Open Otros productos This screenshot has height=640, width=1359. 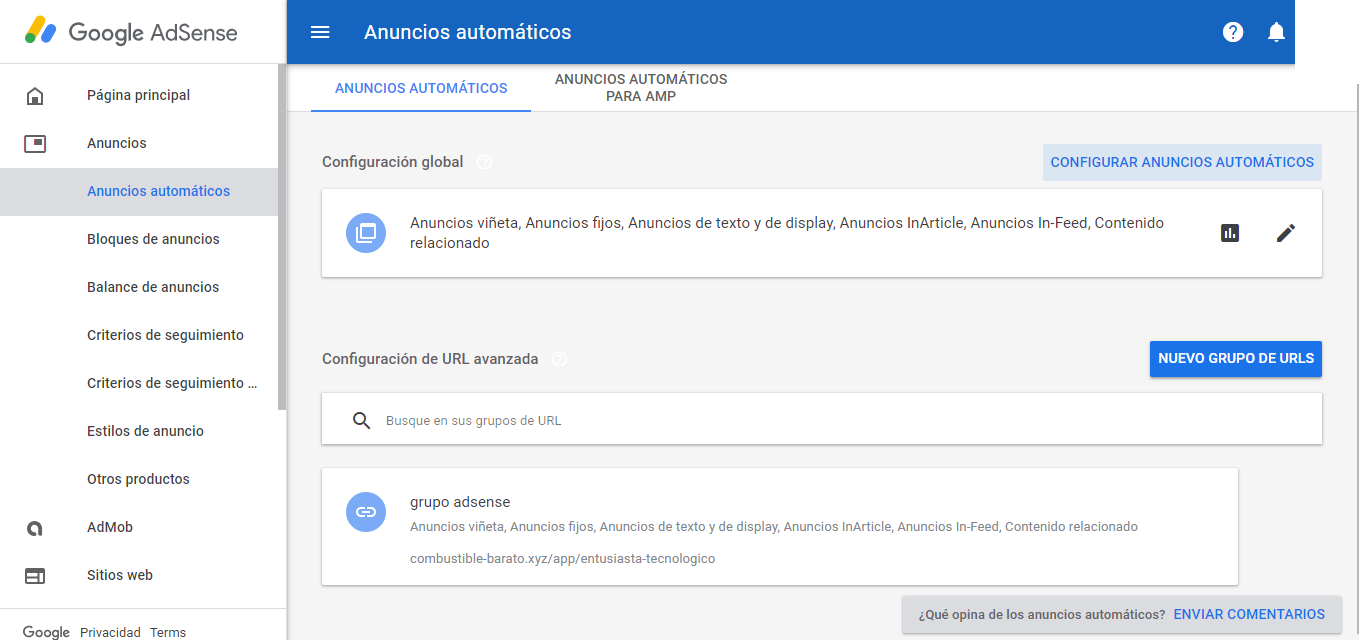click(x=139, y=480)
